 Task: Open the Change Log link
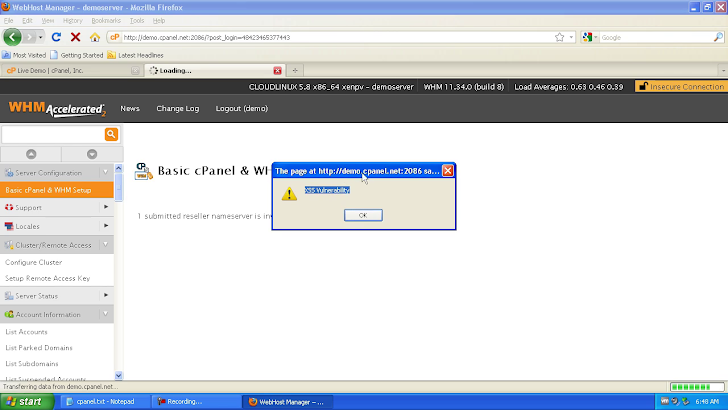tap(177, 108)
